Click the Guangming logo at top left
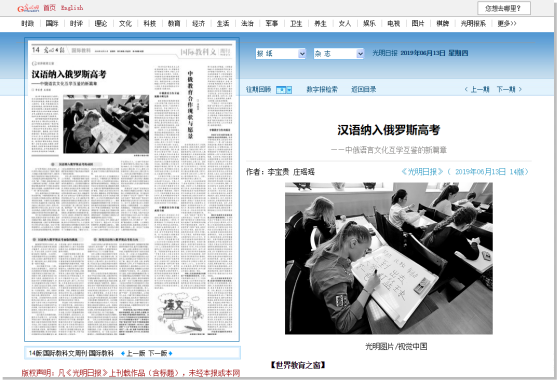Screen dimensions: 557x380 (28, 8)
